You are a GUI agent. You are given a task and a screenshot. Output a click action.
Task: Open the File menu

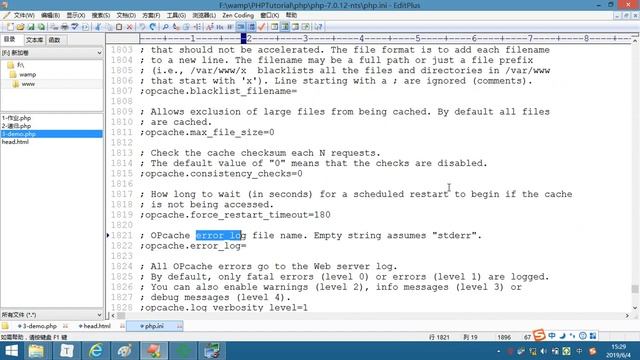tap(24, 15)
